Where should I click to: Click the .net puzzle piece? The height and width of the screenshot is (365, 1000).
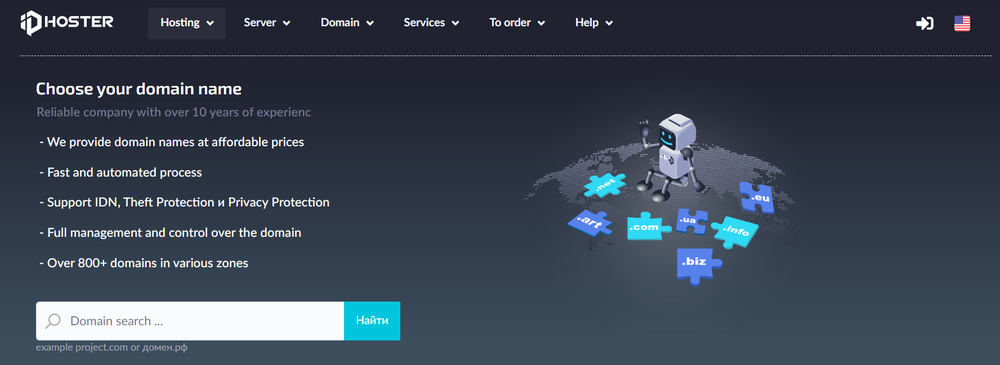(605, 184)
